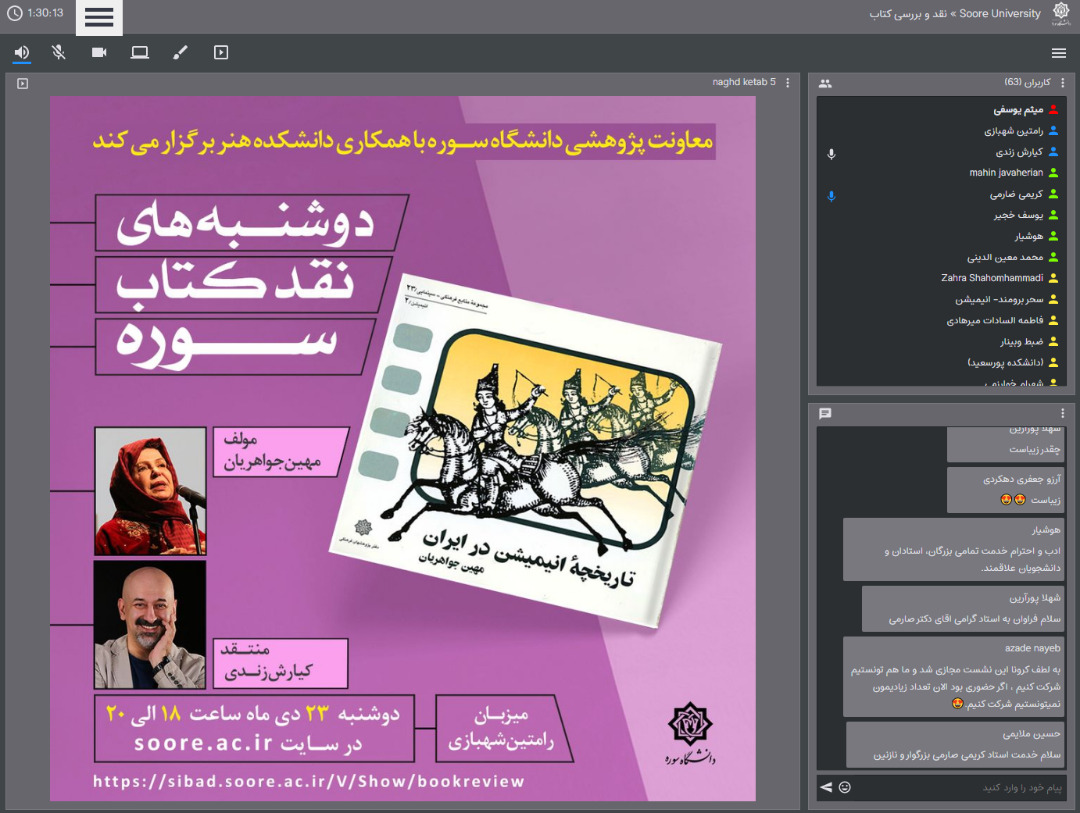Image resolution: width=1080 pixels, height=813 pixels.
Task: Open the chat panel options menu
Action: [x=1063, y=413]
